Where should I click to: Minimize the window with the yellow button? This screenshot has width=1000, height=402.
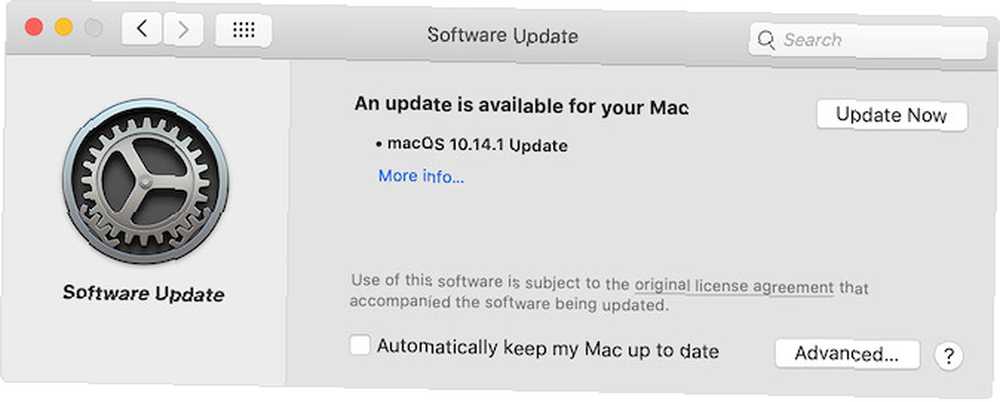(x=64, y=27)
